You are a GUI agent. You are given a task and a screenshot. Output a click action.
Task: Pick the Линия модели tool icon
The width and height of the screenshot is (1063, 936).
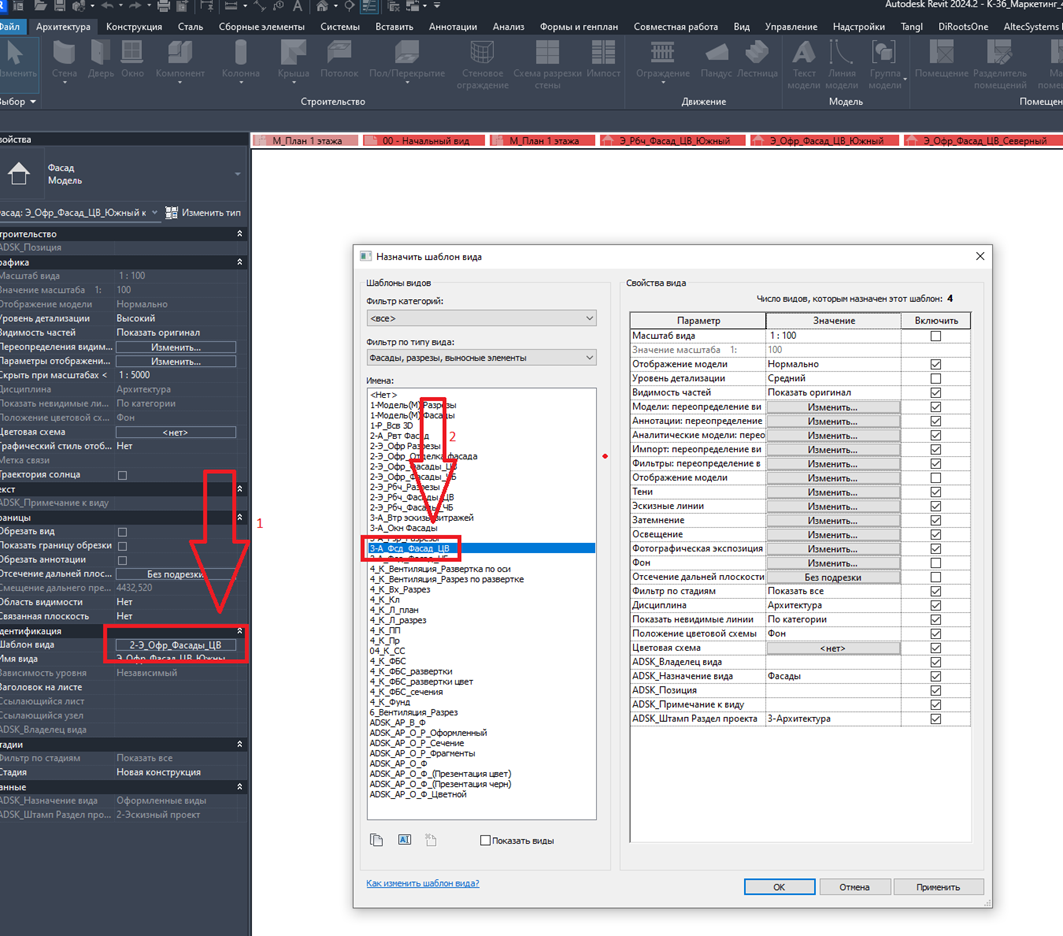click(841, 53)
